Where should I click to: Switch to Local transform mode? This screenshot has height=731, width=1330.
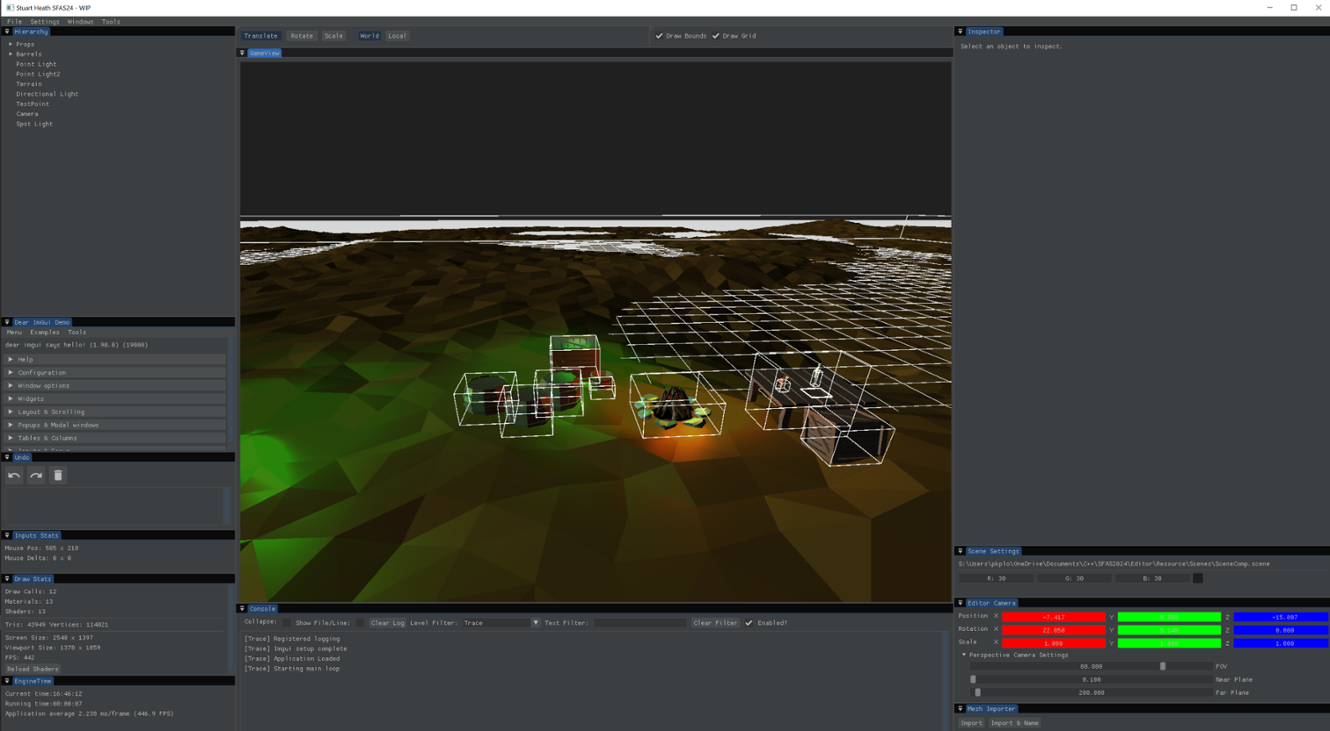396,35
